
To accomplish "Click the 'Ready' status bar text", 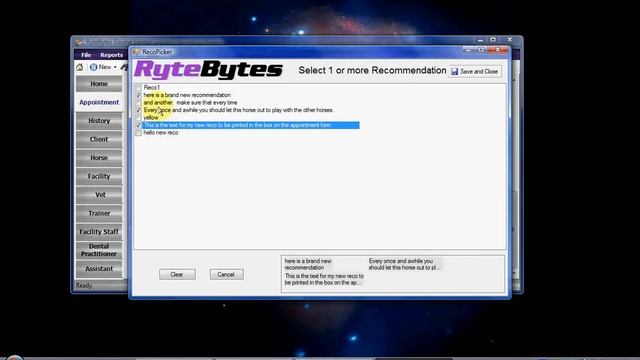I will (84, 285).
